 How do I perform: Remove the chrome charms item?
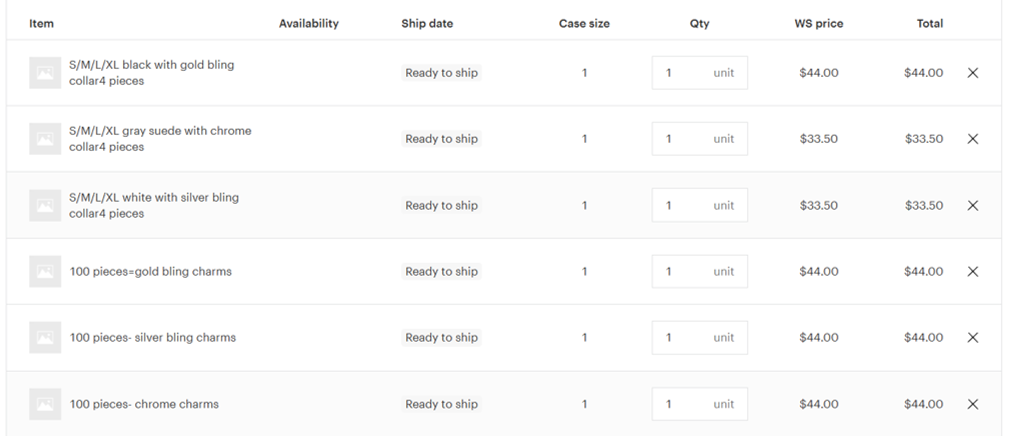973,405
